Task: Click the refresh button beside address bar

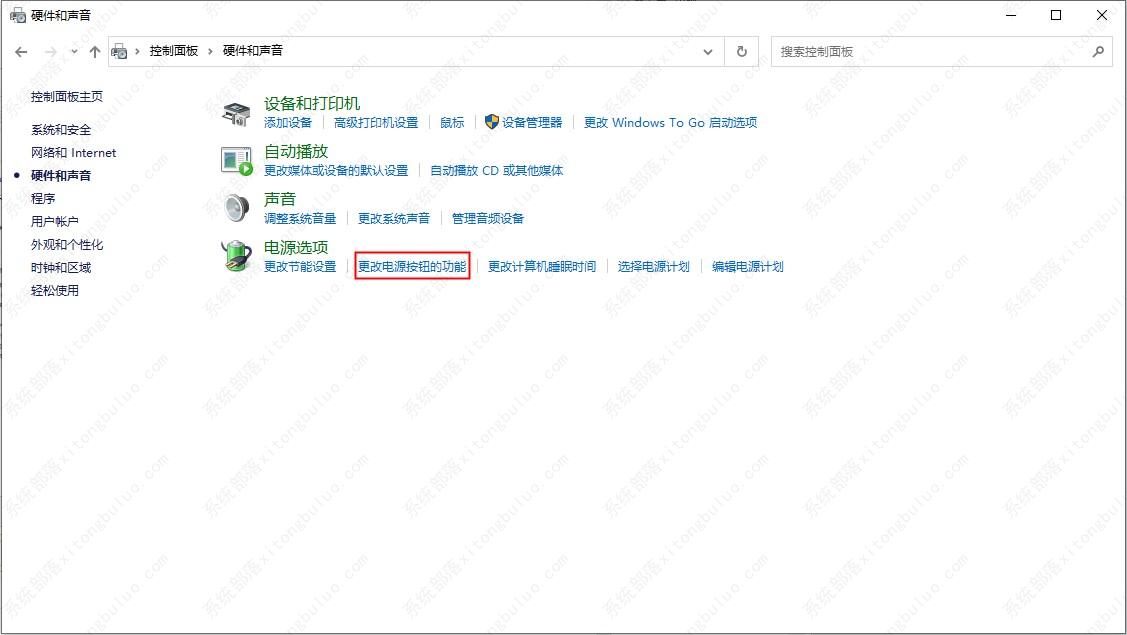Action: click(x=741, y=51)
